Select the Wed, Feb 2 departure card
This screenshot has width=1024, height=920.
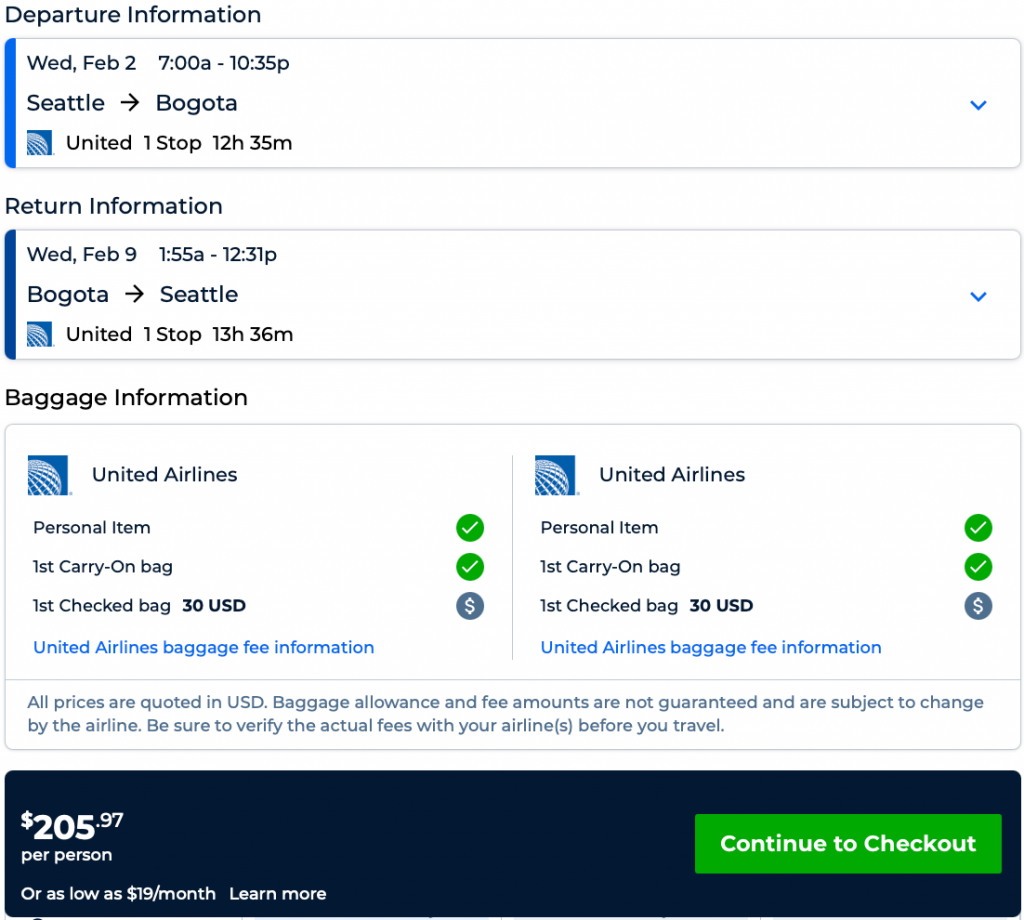[x=500, y=103]
